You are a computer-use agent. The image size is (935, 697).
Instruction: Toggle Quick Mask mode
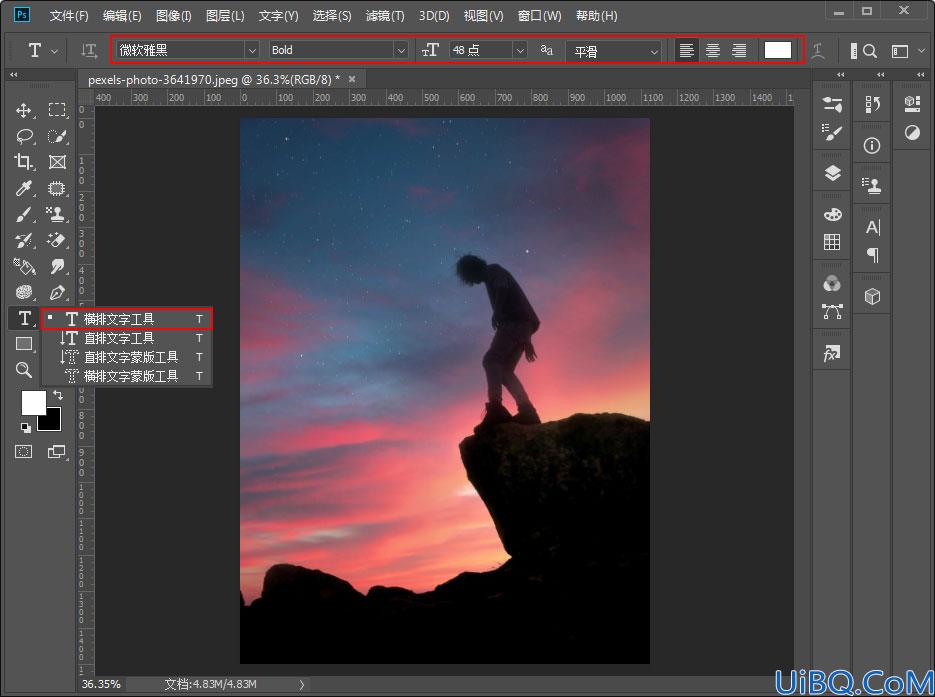(24, 451)
